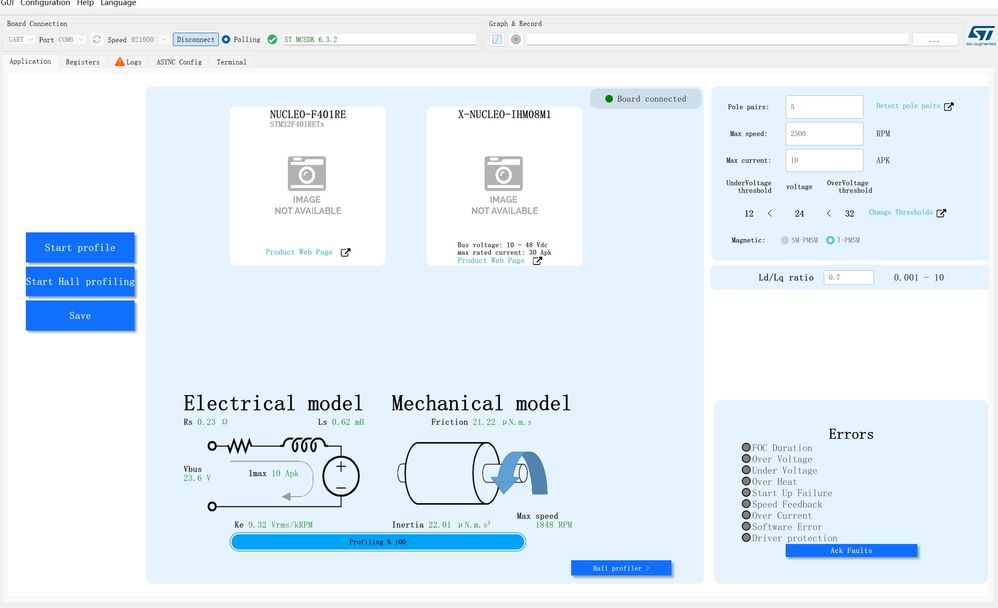The image size is (998, 608).
Task: Click the Disconnect button
Action: pyautogui.click(x=195, y=39)
